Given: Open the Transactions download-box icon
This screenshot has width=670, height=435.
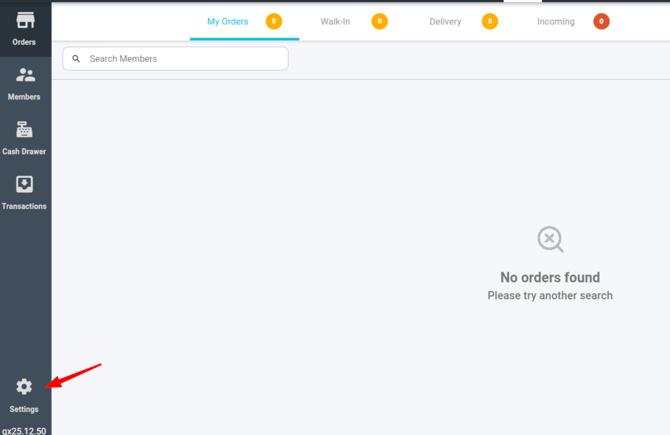Looking at the screenshot, I should pos(24,184).
